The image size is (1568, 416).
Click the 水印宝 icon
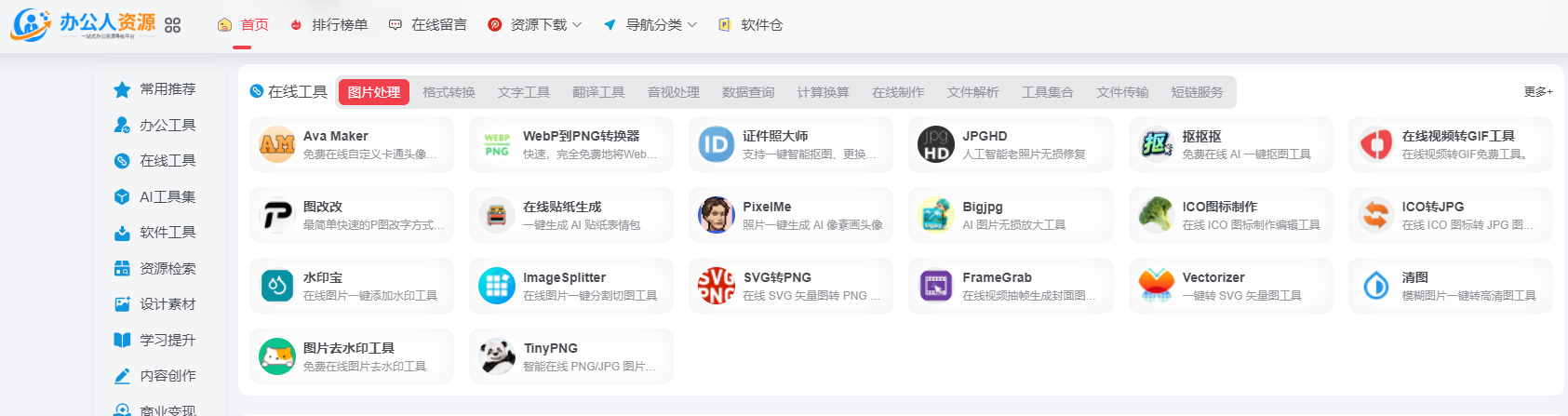click(x=277, y=286)
